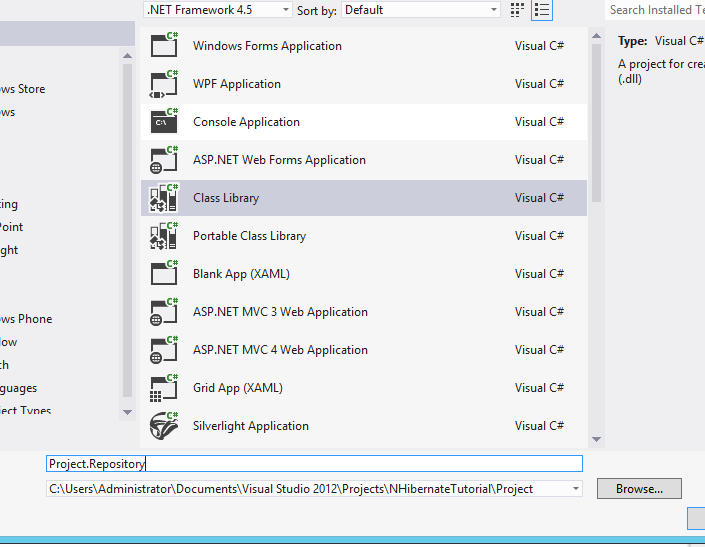Open the .NET Framework 4.5 version dropdown
705x547 pixels.
[218, 10]
